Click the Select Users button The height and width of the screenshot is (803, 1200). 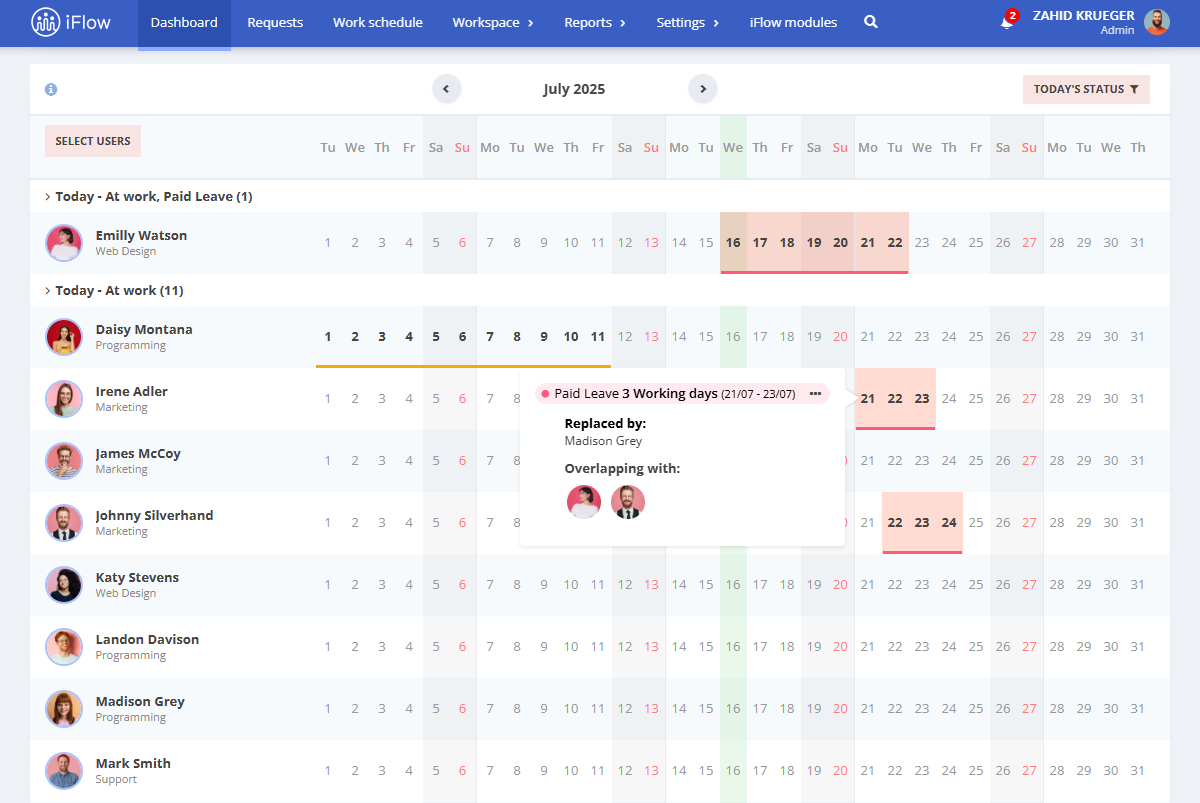93,141
